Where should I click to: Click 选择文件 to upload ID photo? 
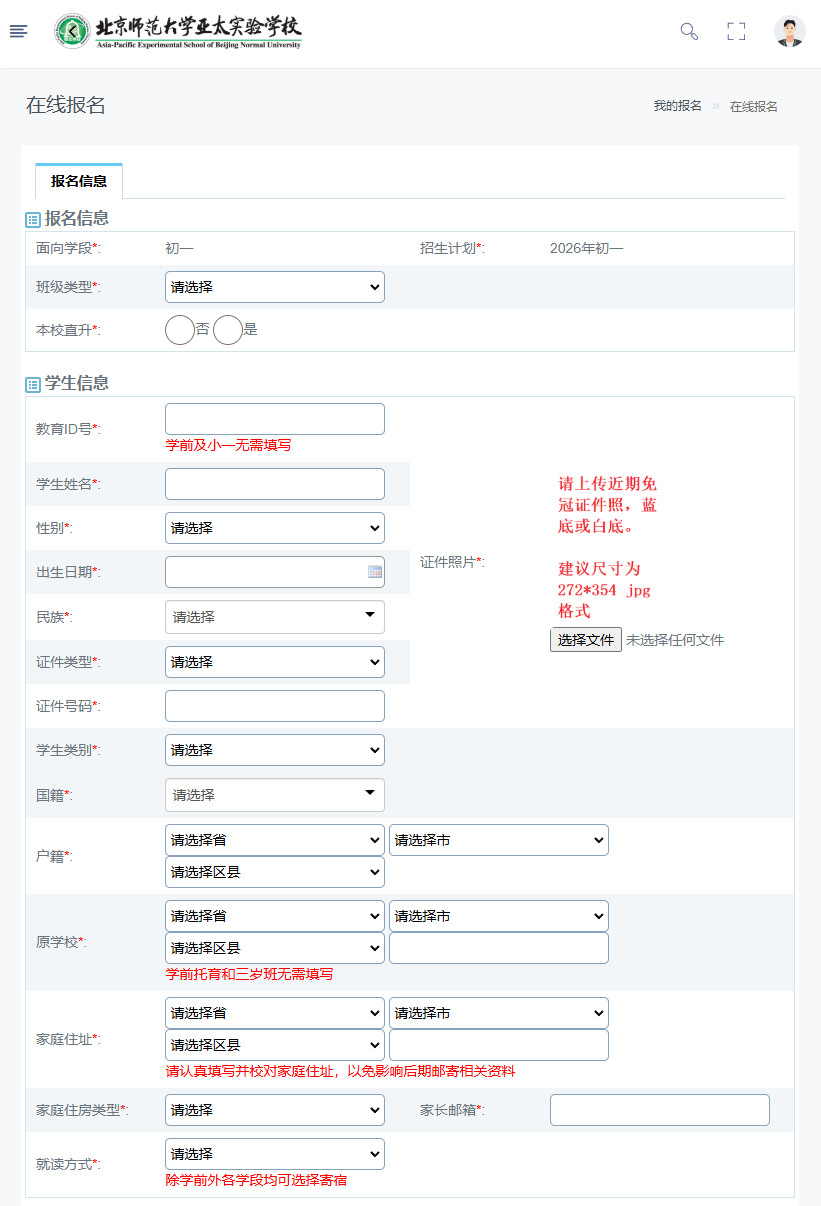point(585,640)
